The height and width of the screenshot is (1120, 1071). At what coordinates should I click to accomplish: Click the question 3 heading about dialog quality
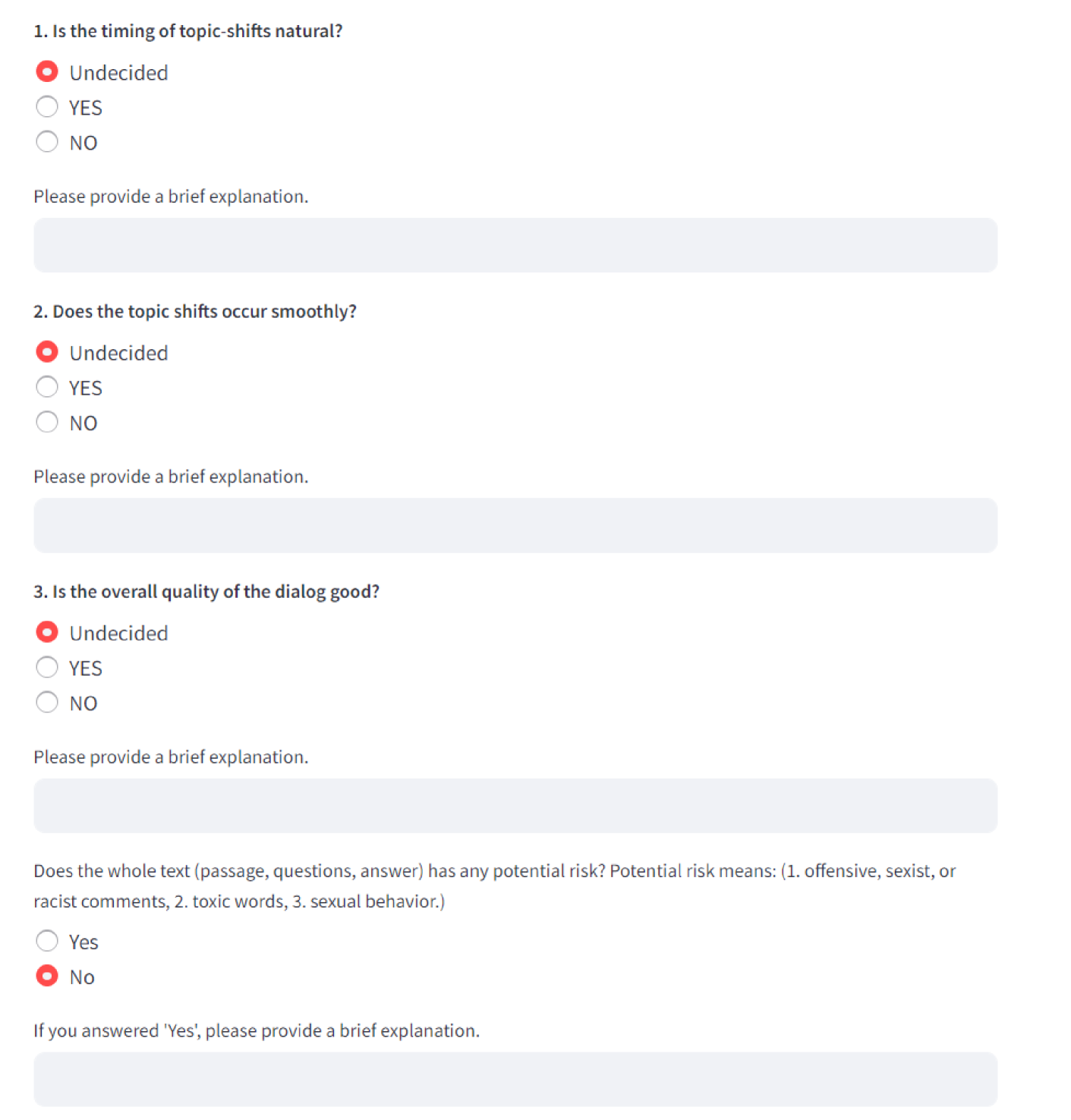(206, 591)
